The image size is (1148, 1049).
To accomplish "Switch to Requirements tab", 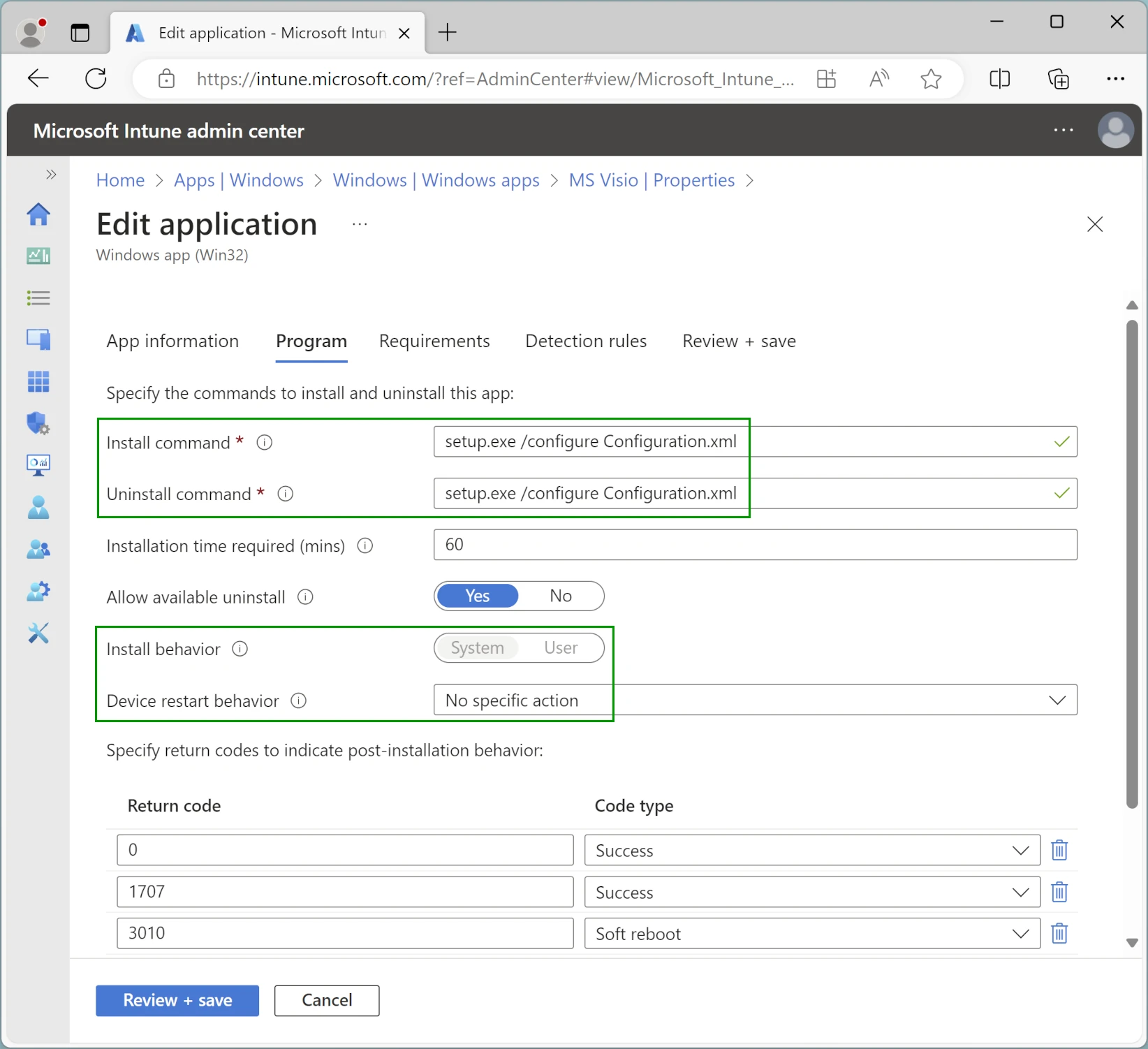I will point(434,341).
